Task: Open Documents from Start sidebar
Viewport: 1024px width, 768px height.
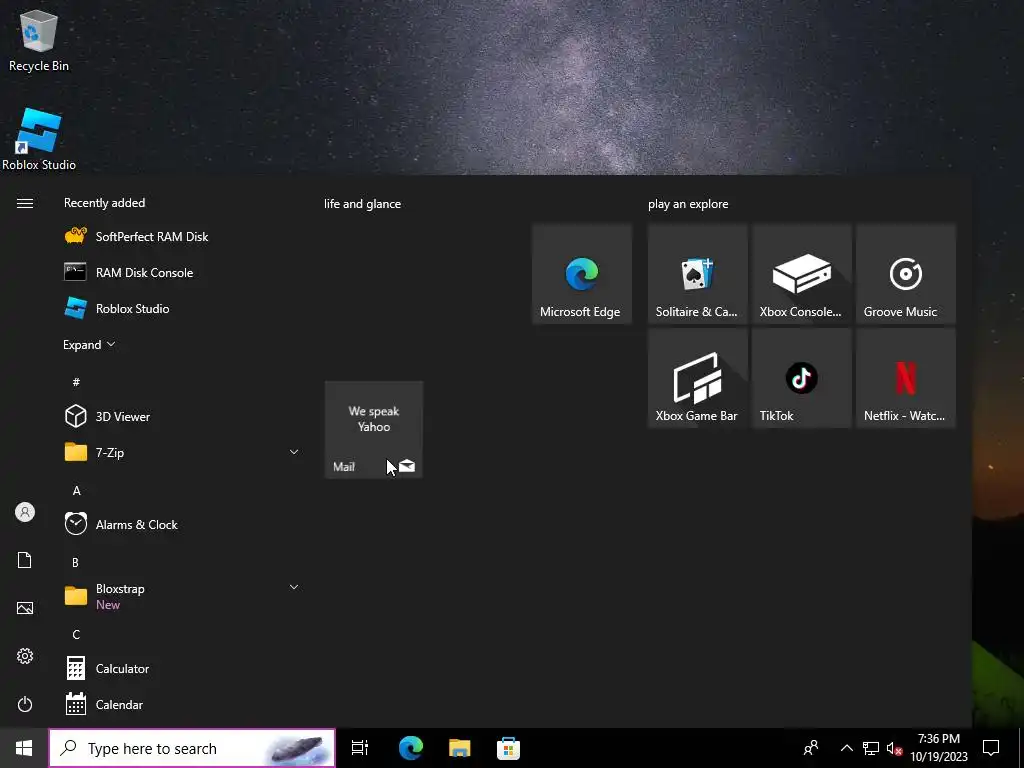Action: click(x=25, y=560)
